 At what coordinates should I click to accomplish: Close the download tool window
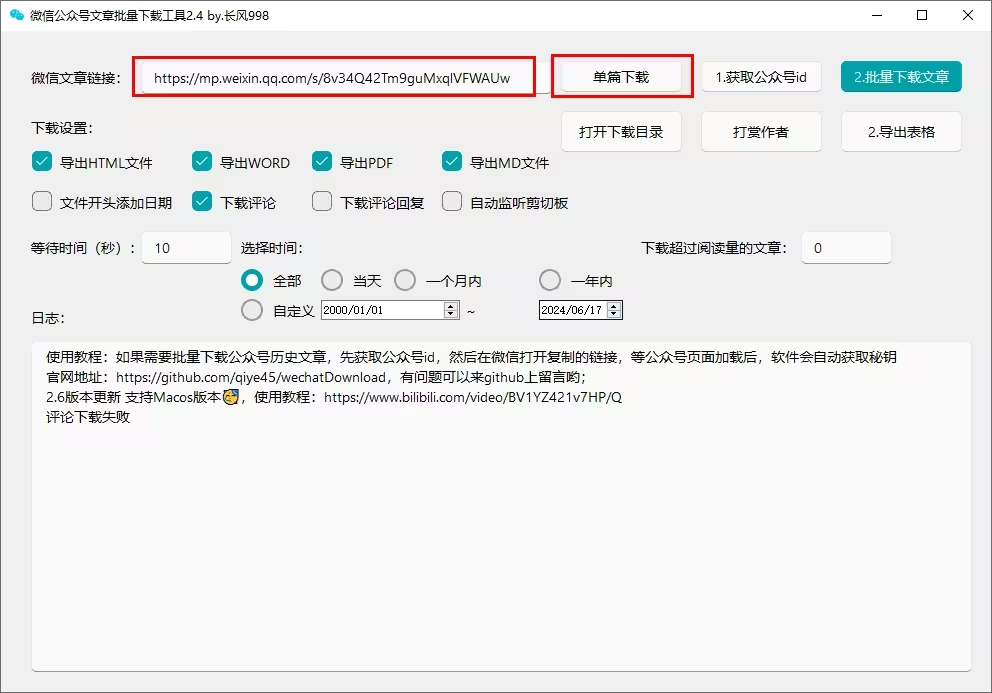click(x=967, y=15)
